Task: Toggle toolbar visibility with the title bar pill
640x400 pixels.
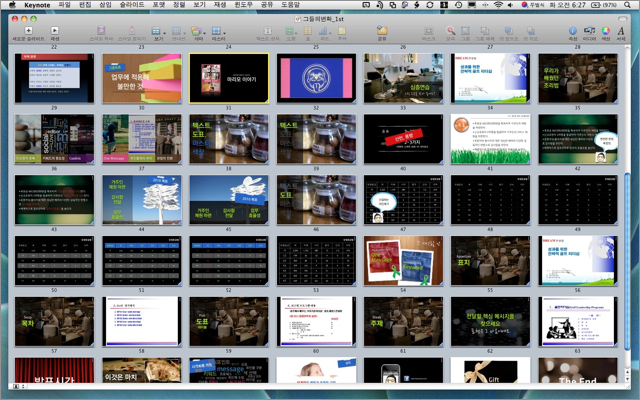Action: coord(622,19)
